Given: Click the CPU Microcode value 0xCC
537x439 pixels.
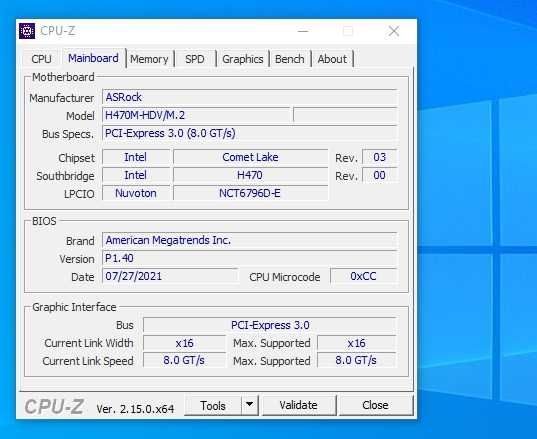Looking at the screenshot, I should pos(363,276).
